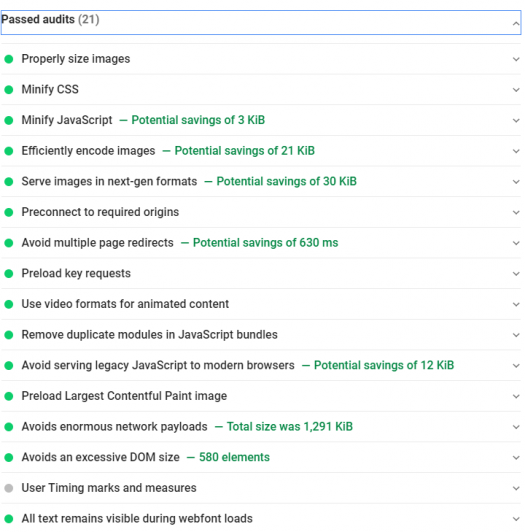Screen dimensions: 525x532
Task: Select the Avoids enormous network payloads row
Action: (x=261, y=427)
